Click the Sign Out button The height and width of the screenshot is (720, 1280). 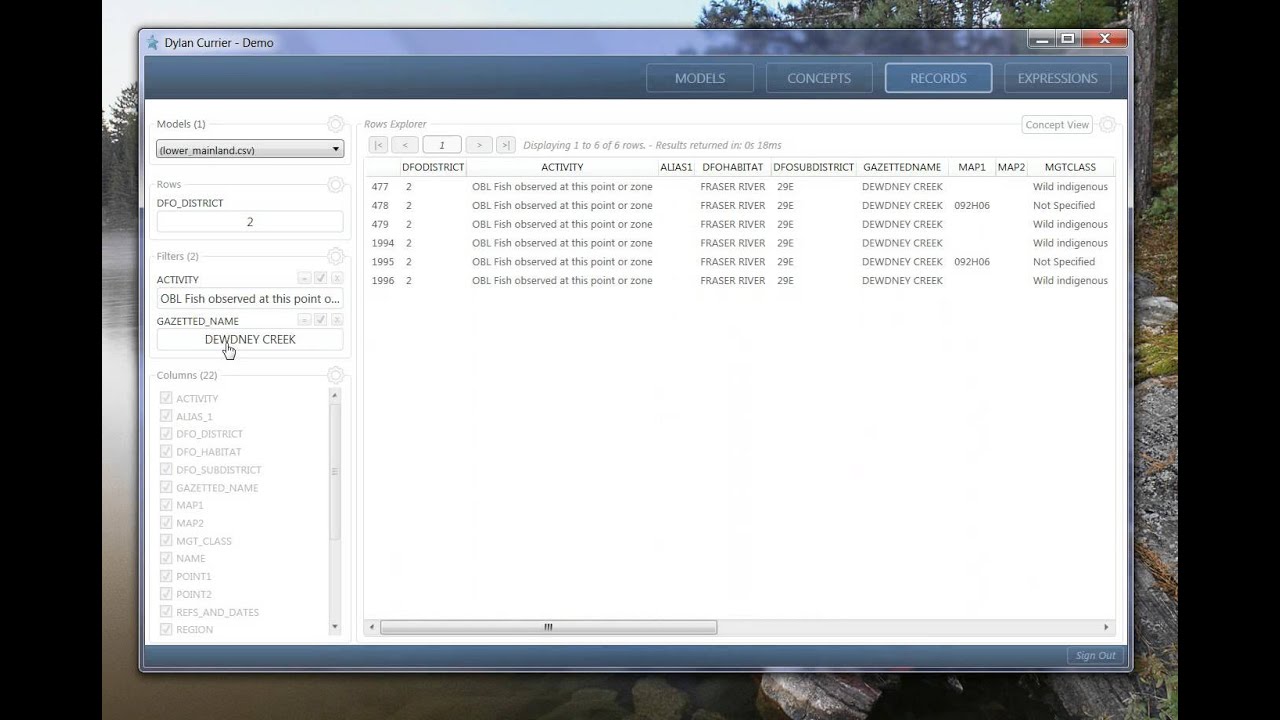click(x=1095, y=656)
